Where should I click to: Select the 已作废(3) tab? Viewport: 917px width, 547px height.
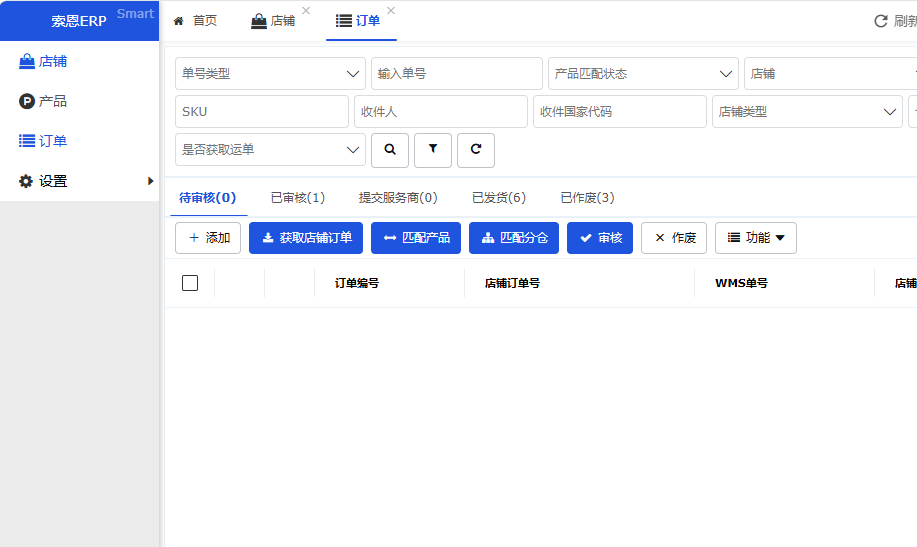click(x=587, y=198)
